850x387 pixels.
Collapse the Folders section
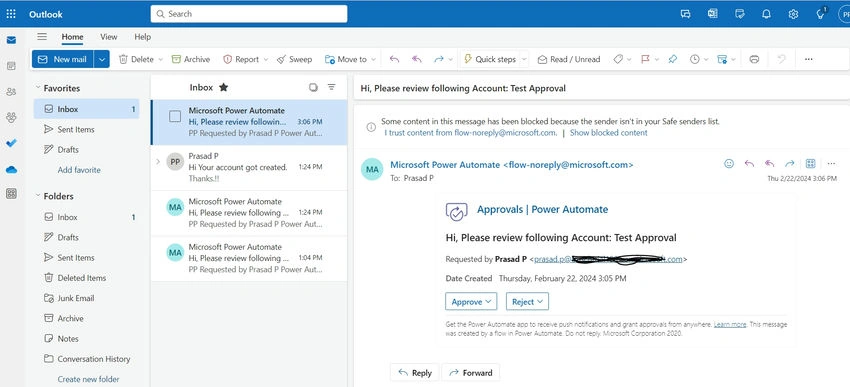click(38, 196)
